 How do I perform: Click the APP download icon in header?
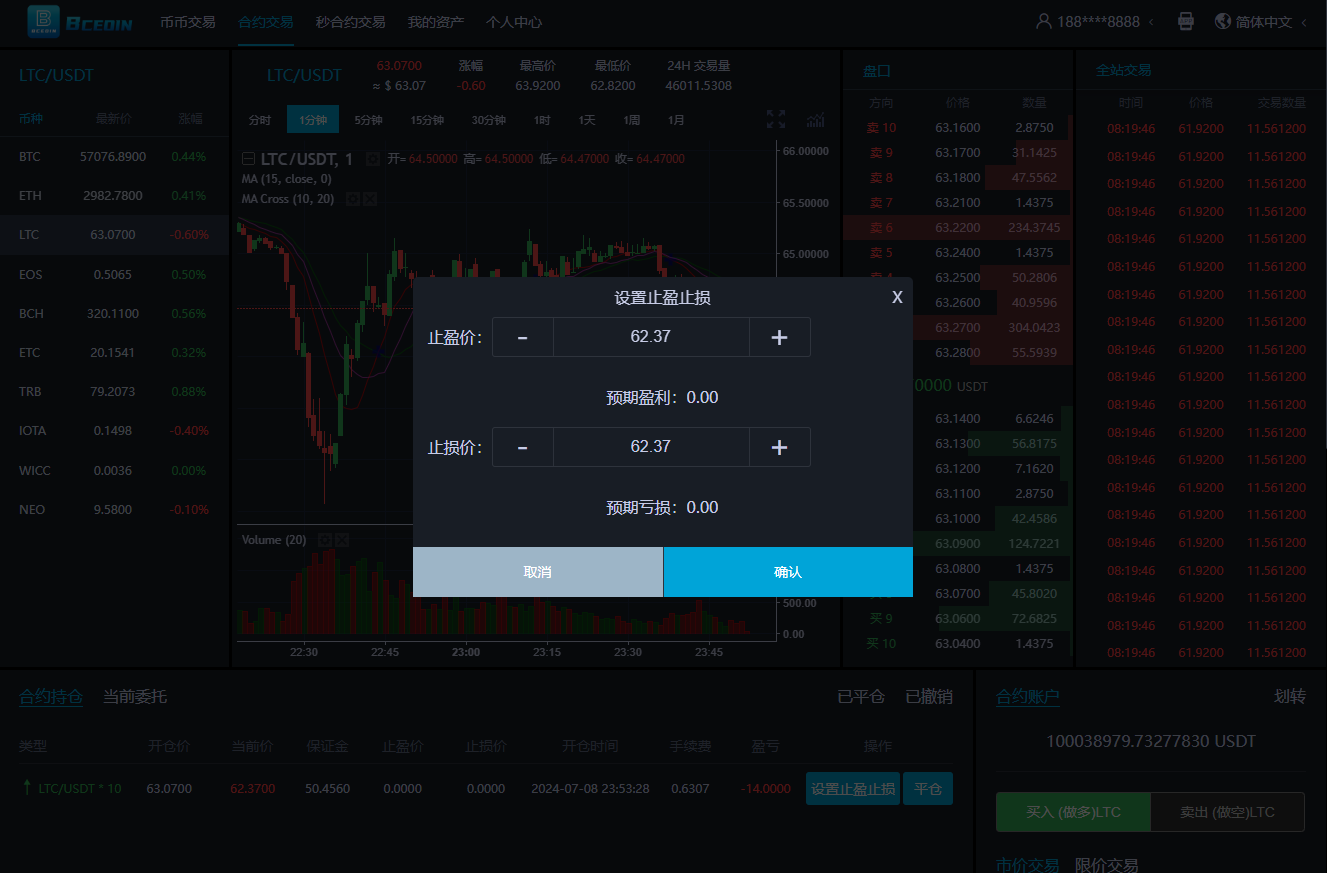click(1186, 21)
